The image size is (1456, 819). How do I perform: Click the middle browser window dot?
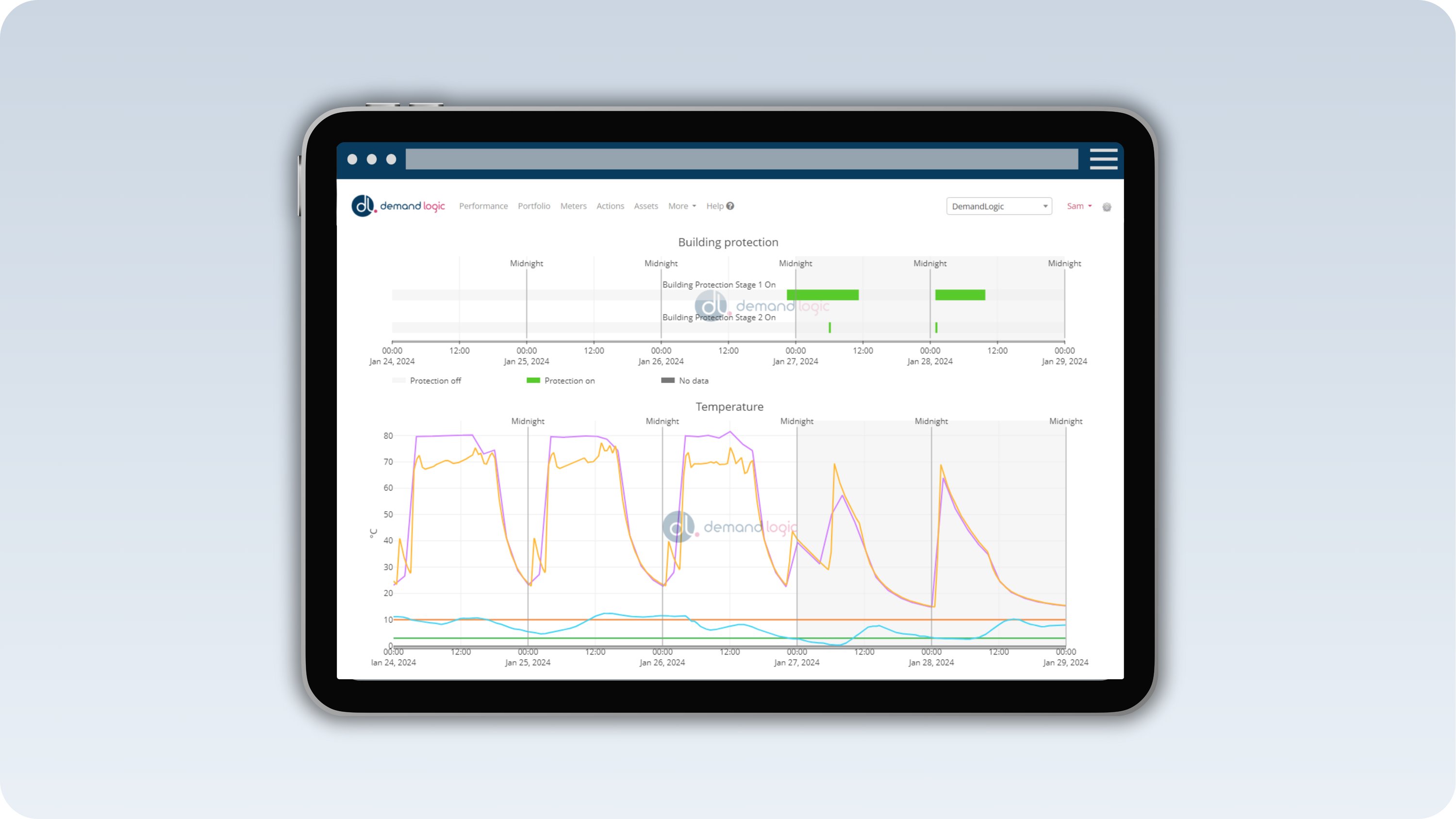[371, 159]
